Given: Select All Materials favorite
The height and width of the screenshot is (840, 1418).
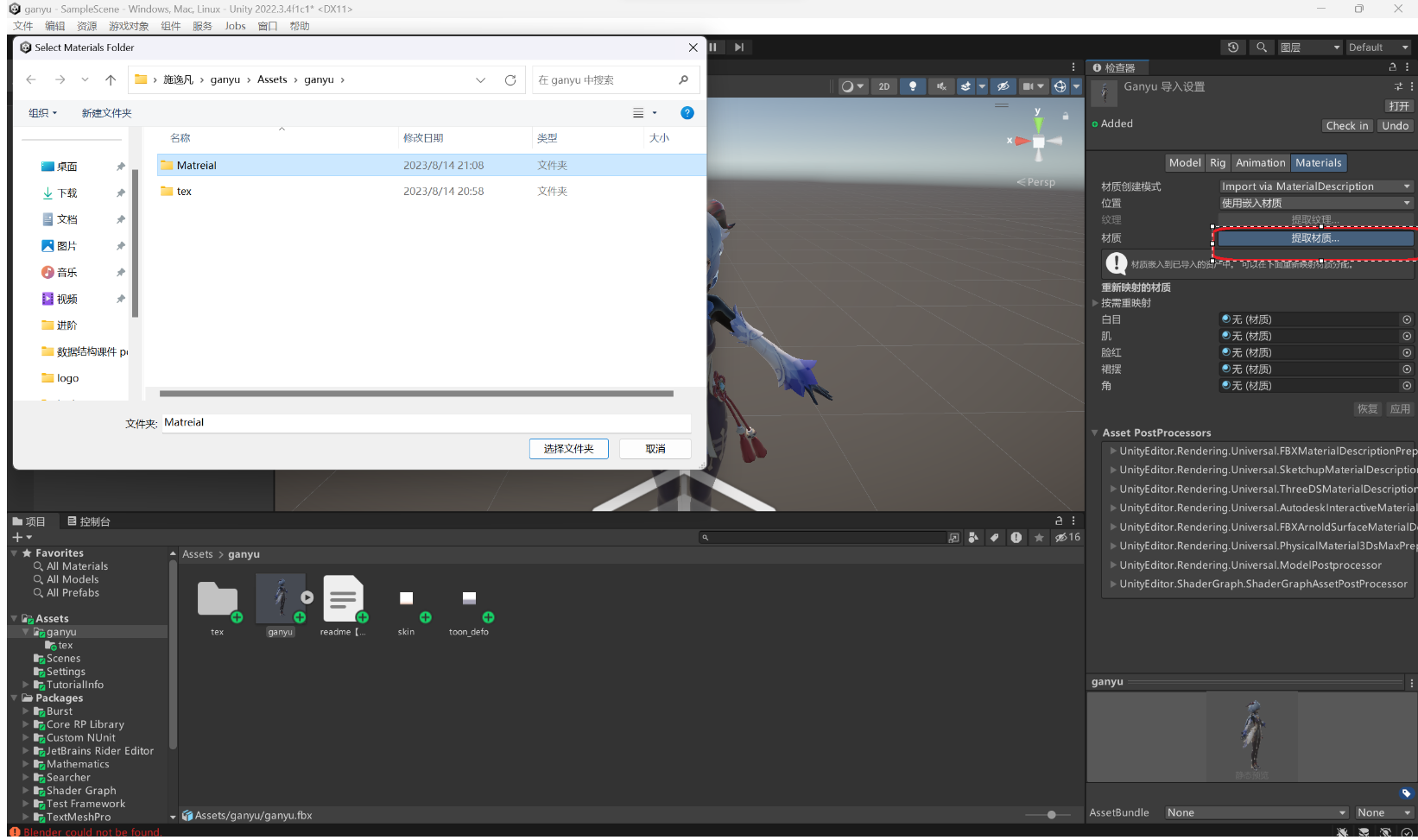Looking at the screenshot, I should click(77, 566).
